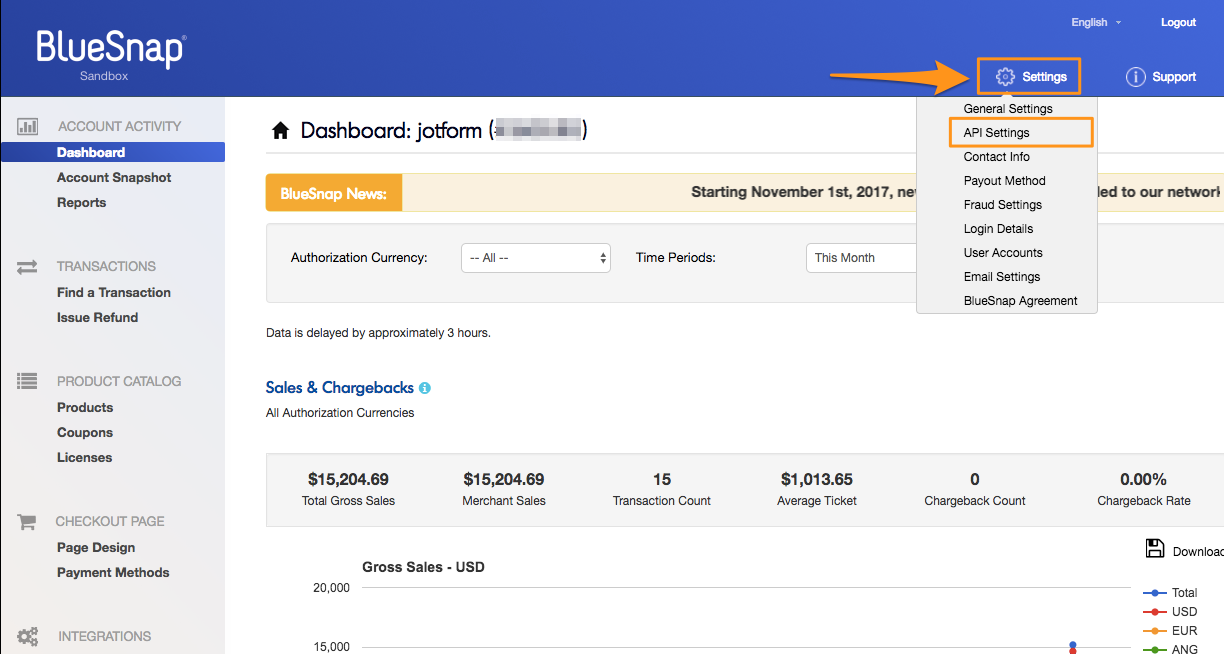Click the Transactions arrows icon
The image size is (1224, 654).
(x=27, y=267)
